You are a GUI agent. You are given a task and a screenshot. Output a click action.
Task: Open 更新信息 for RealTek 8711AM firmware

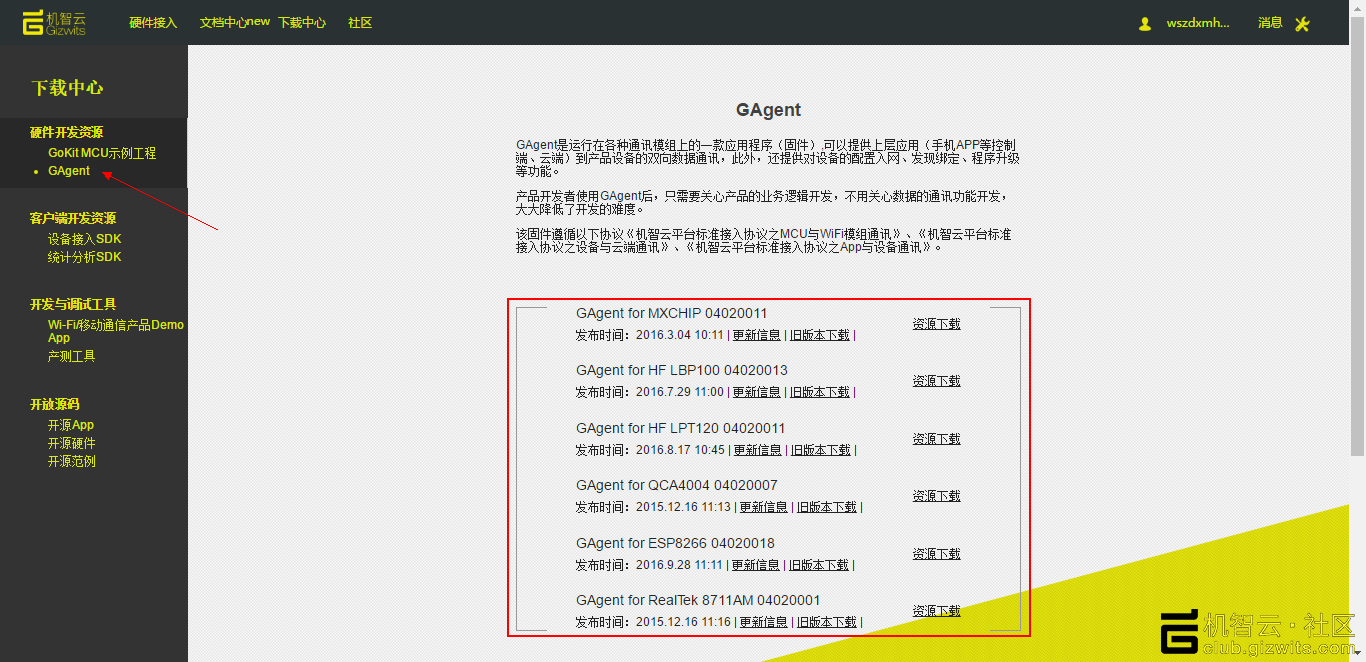tap(764, 622)
